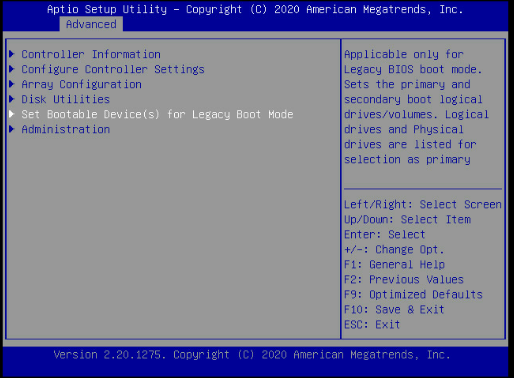This screenshot has width=514, height=378.
Task: Click the F9: Optimized Defaults hint
Action: [413, 295]
